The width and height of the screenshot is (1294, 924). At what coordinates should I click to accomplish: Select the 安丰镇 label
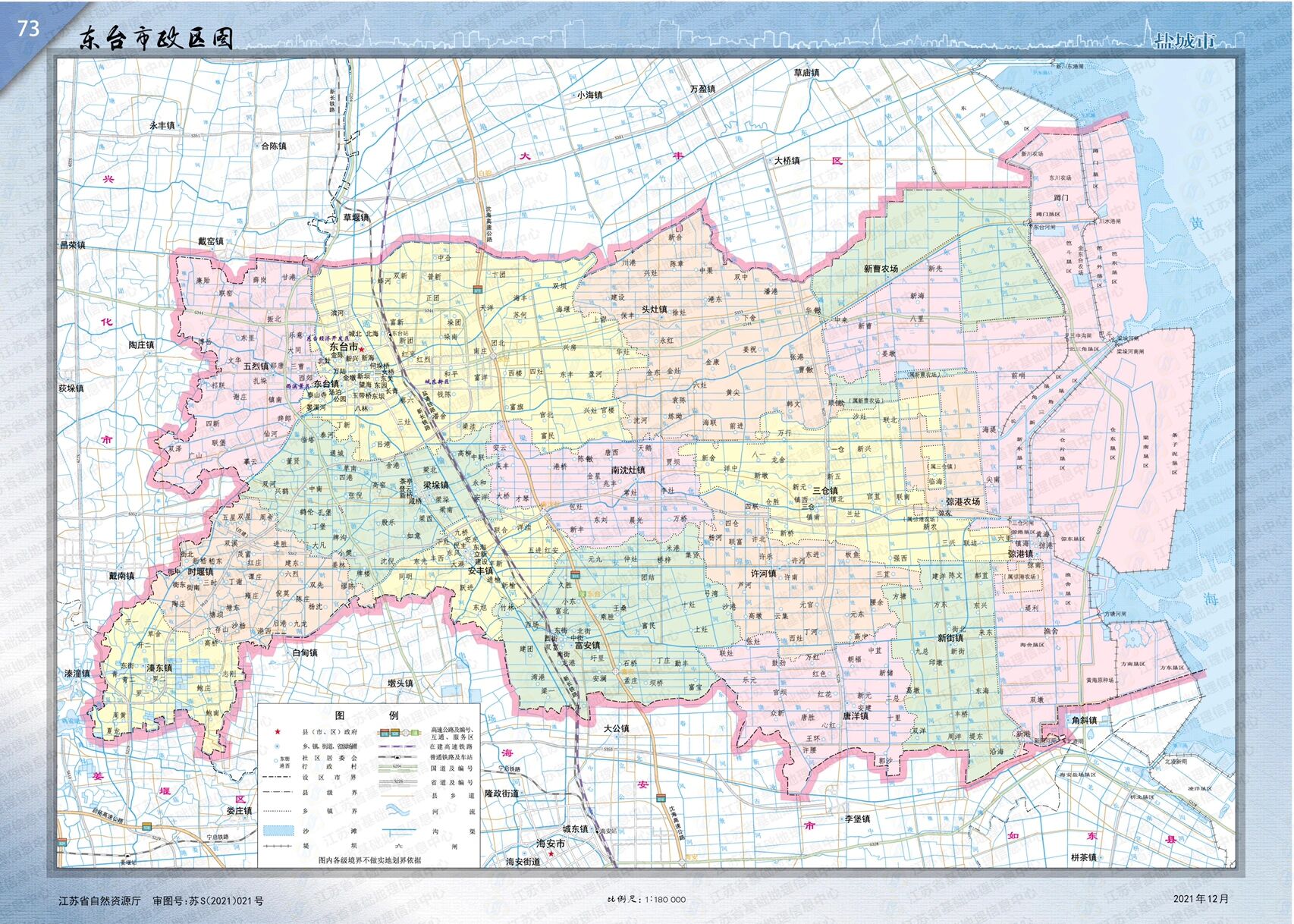pyautogui.click(x=480, y=571)
